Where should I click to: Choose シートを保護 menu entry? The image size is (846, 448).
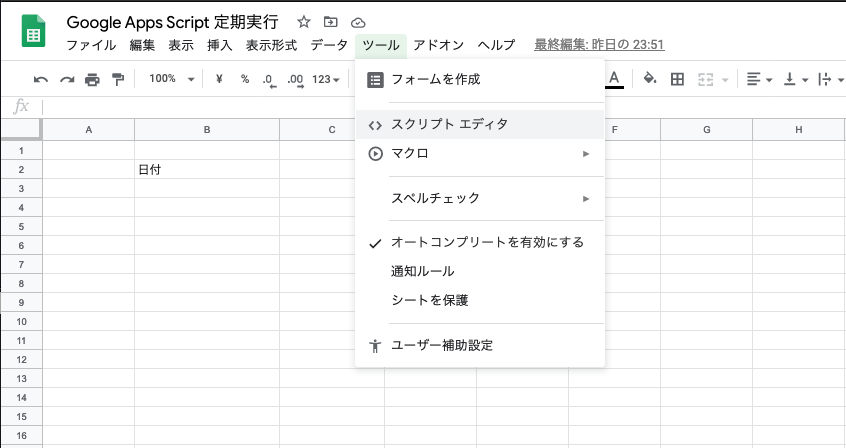click(480, 300)
